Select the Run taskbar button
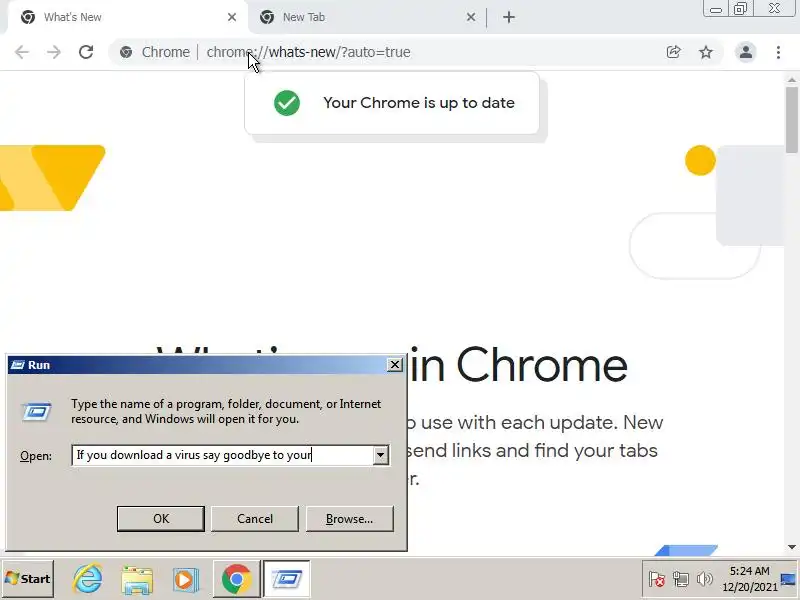The width and height of the screenshot is (800, 600). (x=286, y=579)
